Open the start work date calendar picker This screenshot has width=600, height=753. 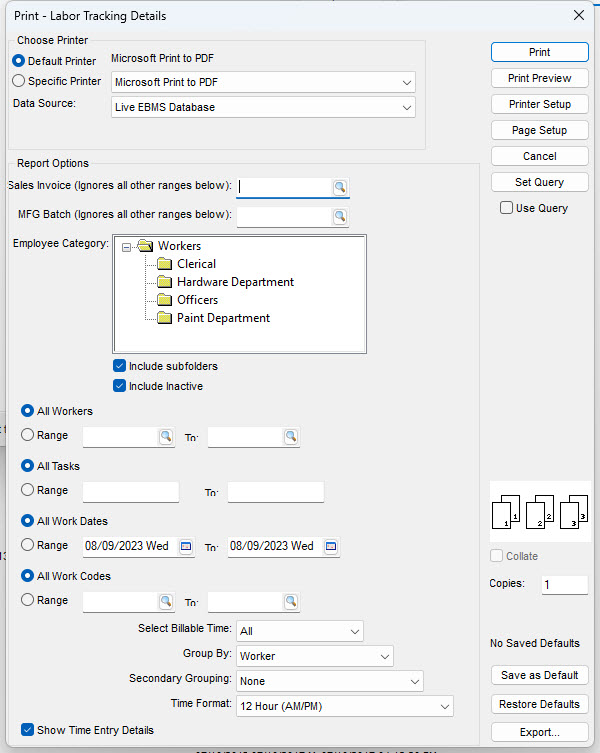(186, 547)
